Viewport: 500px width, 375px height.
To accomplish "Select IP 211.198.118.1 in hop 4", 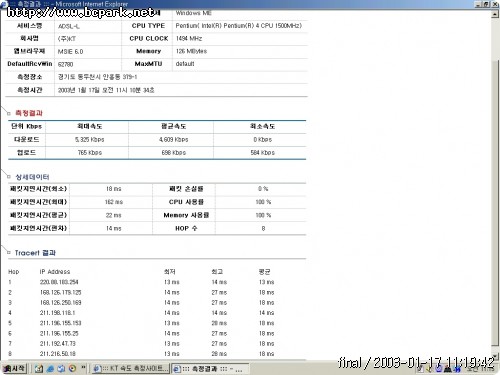I will (x=57, y=313).
